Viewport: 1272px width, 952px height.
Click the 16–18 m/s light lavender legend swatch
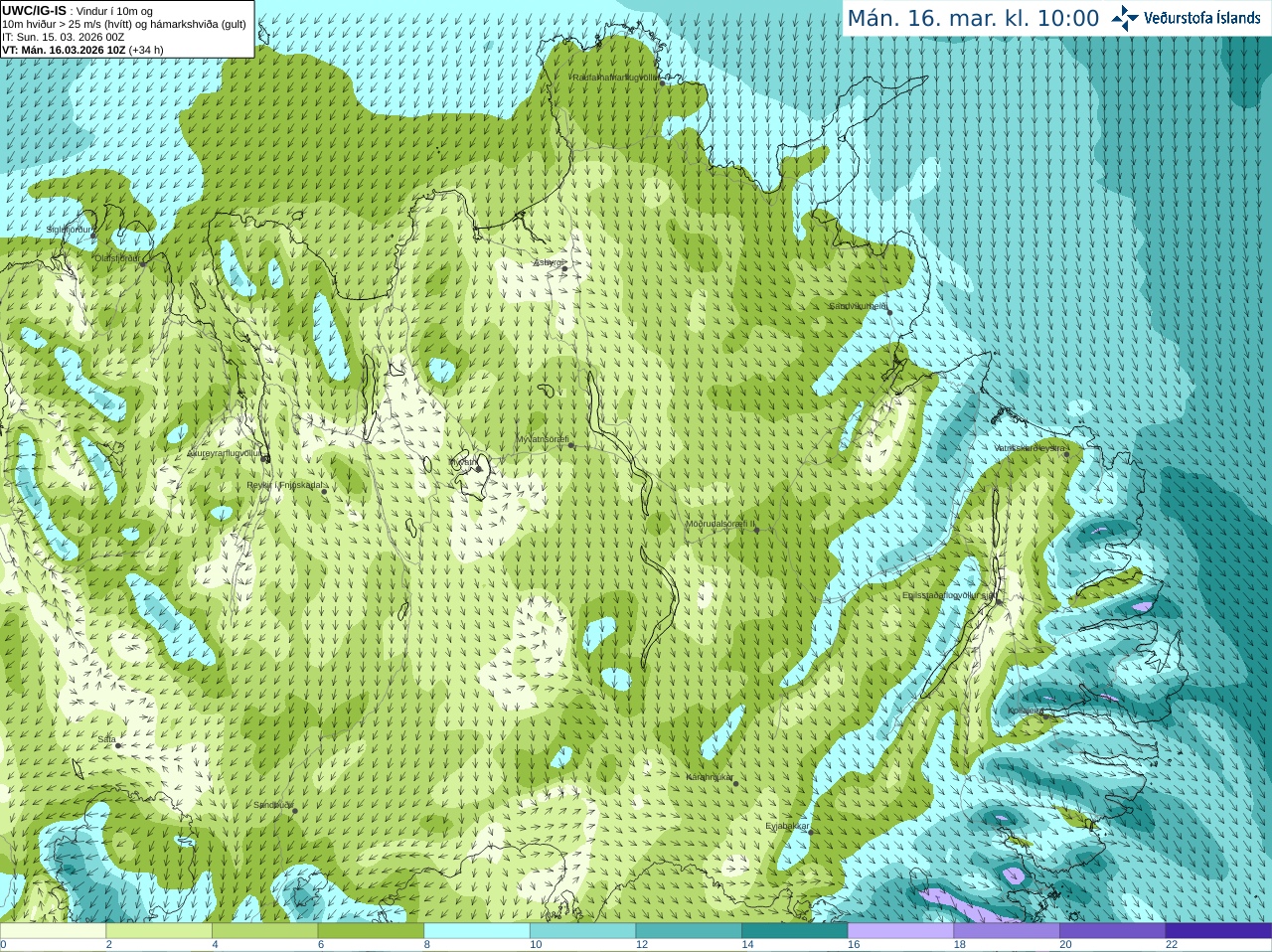900,931
